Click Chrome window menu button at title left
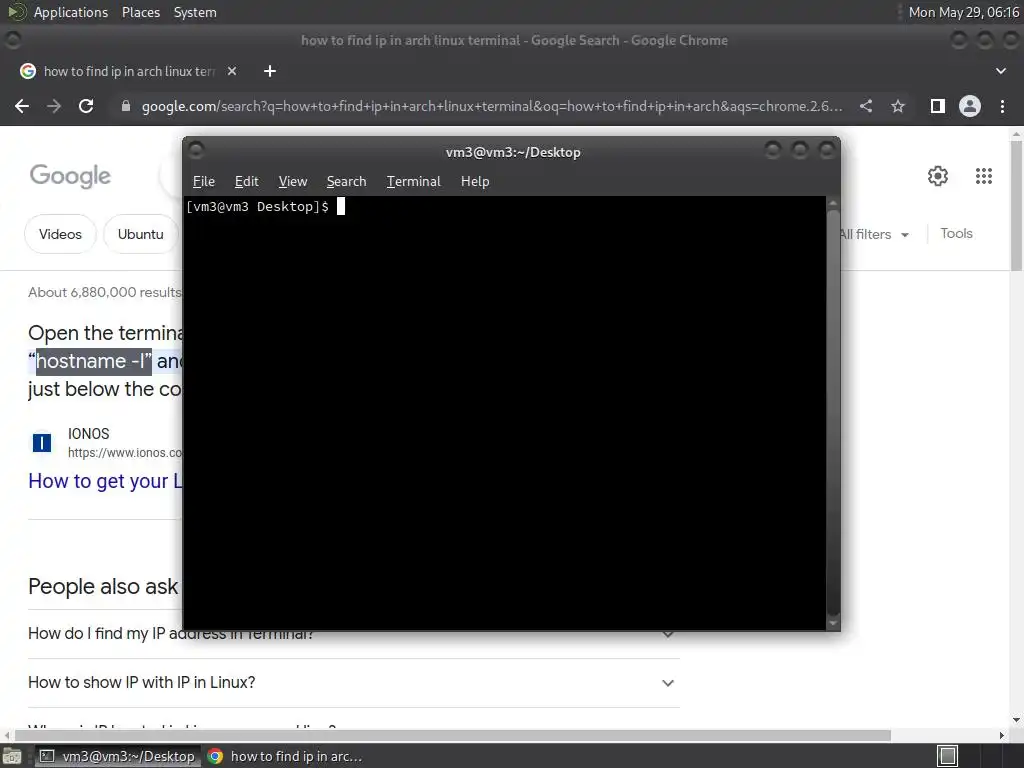The image size is (1024, 768). tap(12, 40)
